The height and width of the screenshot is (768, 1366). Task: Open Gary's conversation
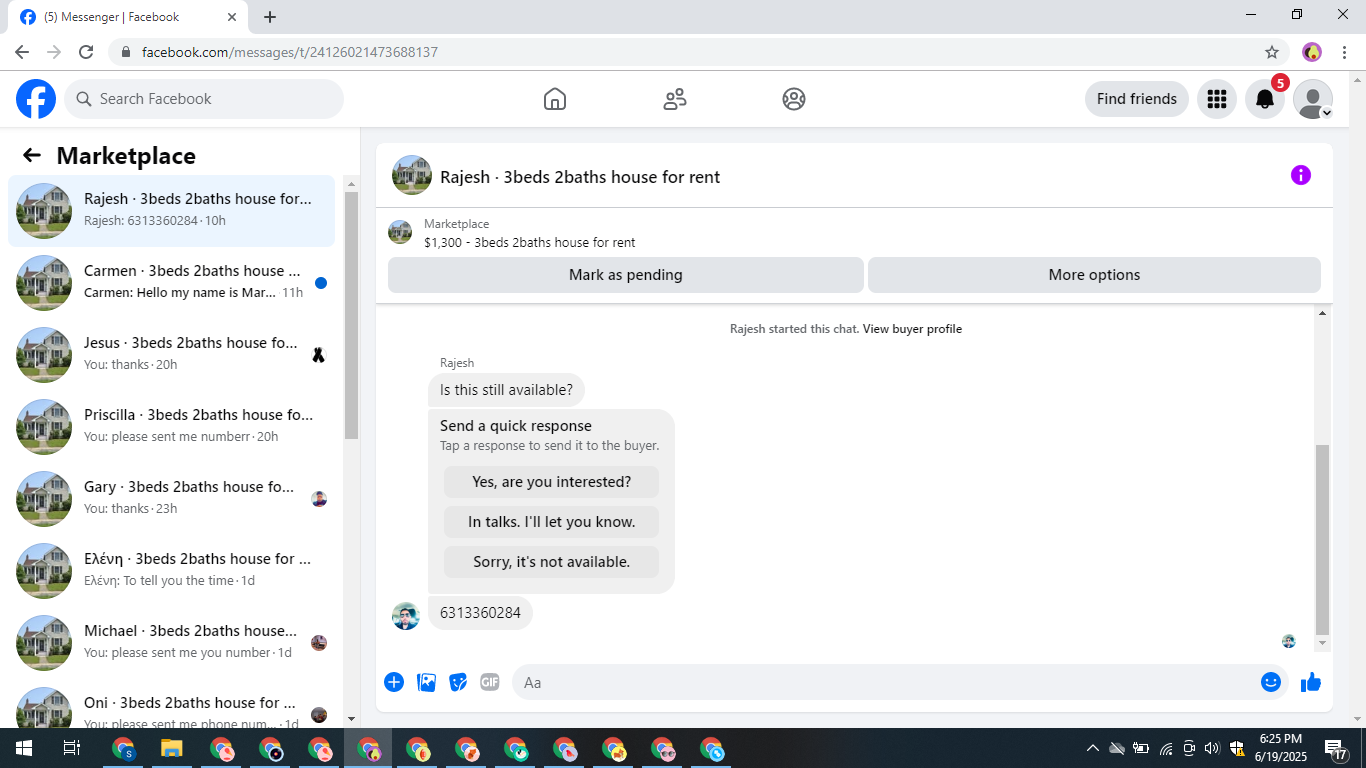point(172,499)
